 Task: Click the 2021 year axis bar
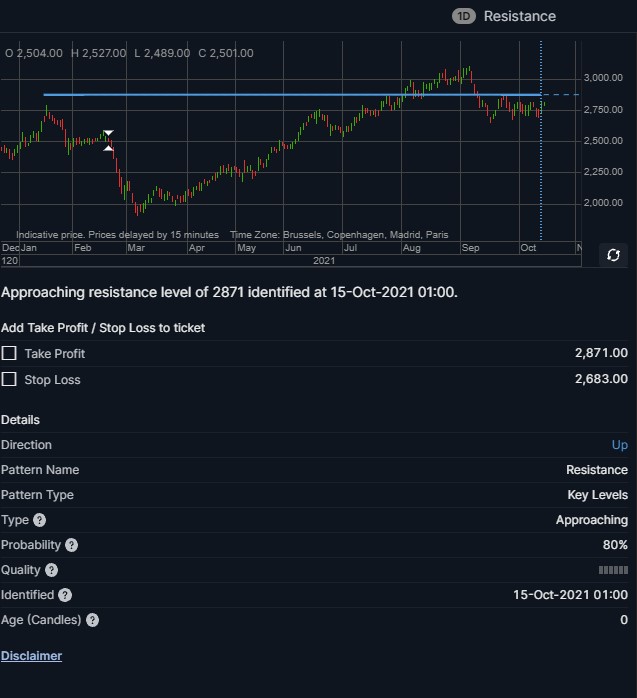pos(300,261)
